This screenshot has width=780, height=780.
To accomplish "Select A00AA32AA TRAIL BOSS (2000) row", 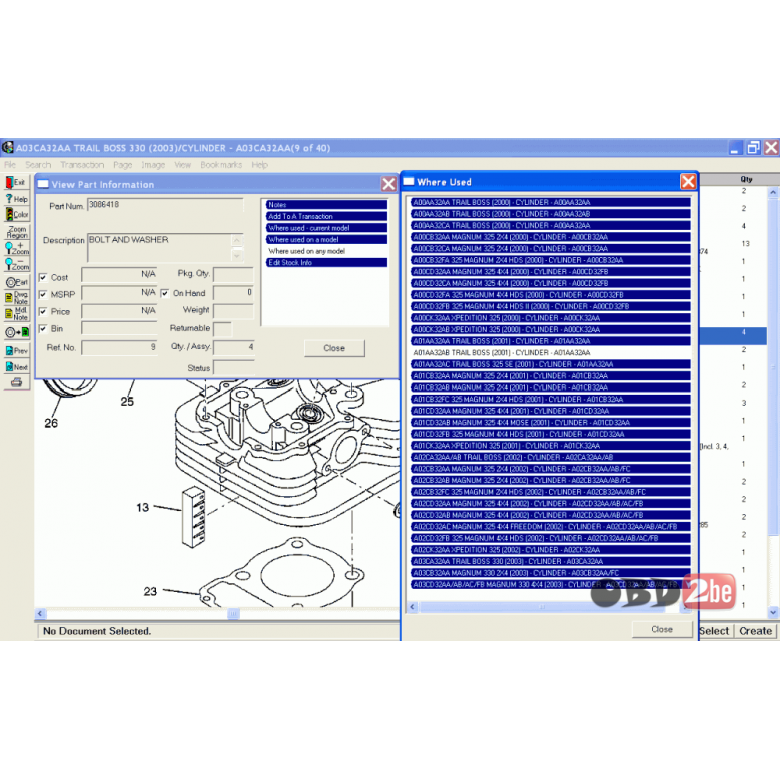I will point(550,202).
